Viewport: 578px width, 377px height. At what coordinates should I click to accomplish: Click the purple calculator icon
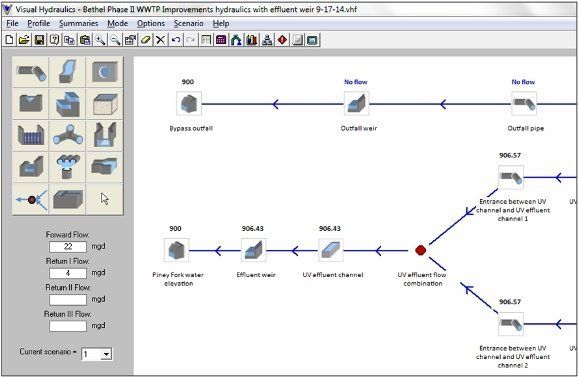[221, 40]
